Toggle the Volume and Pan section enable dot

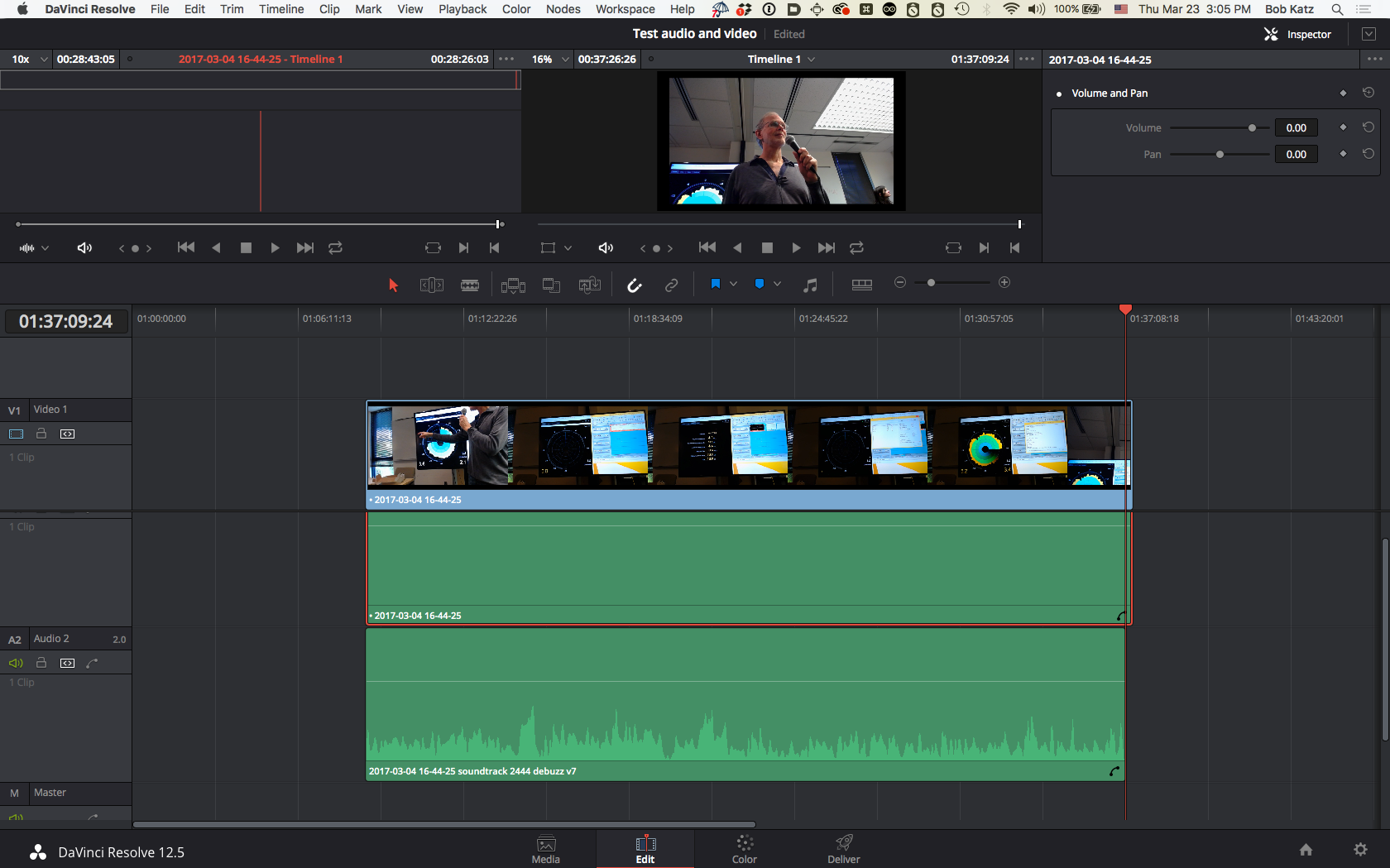tap(1059, 94)
